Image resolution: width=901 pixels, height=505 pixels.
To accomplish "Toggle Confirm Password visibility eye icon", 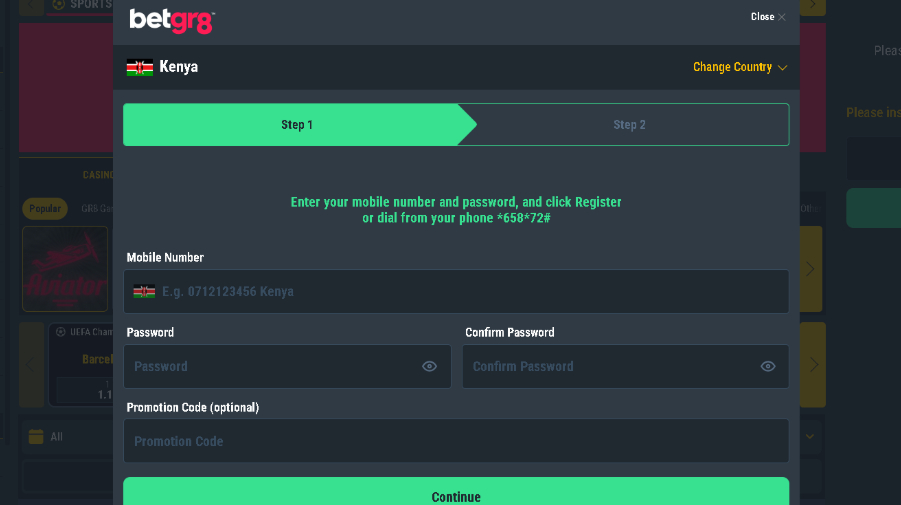I will (768, 367).
